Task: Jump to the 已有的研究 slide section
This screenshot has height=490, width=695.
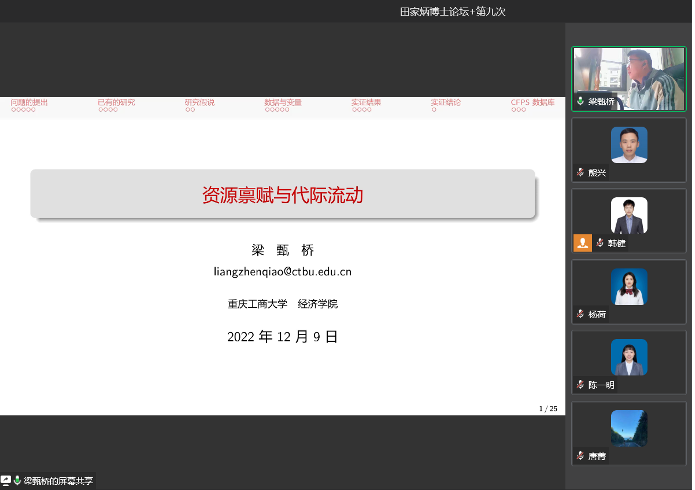Action: click(x=116, y=102)
